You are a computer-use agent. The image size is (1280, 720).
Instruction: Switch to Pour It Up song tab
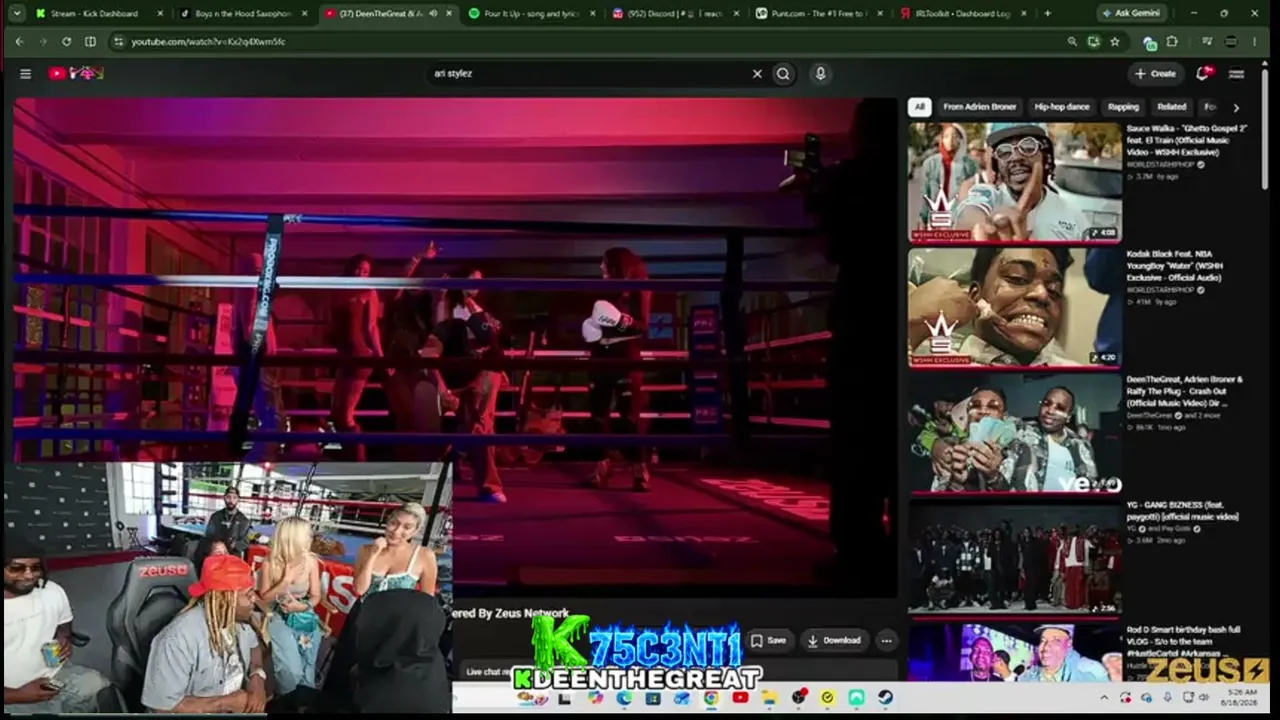click(531, 13)
